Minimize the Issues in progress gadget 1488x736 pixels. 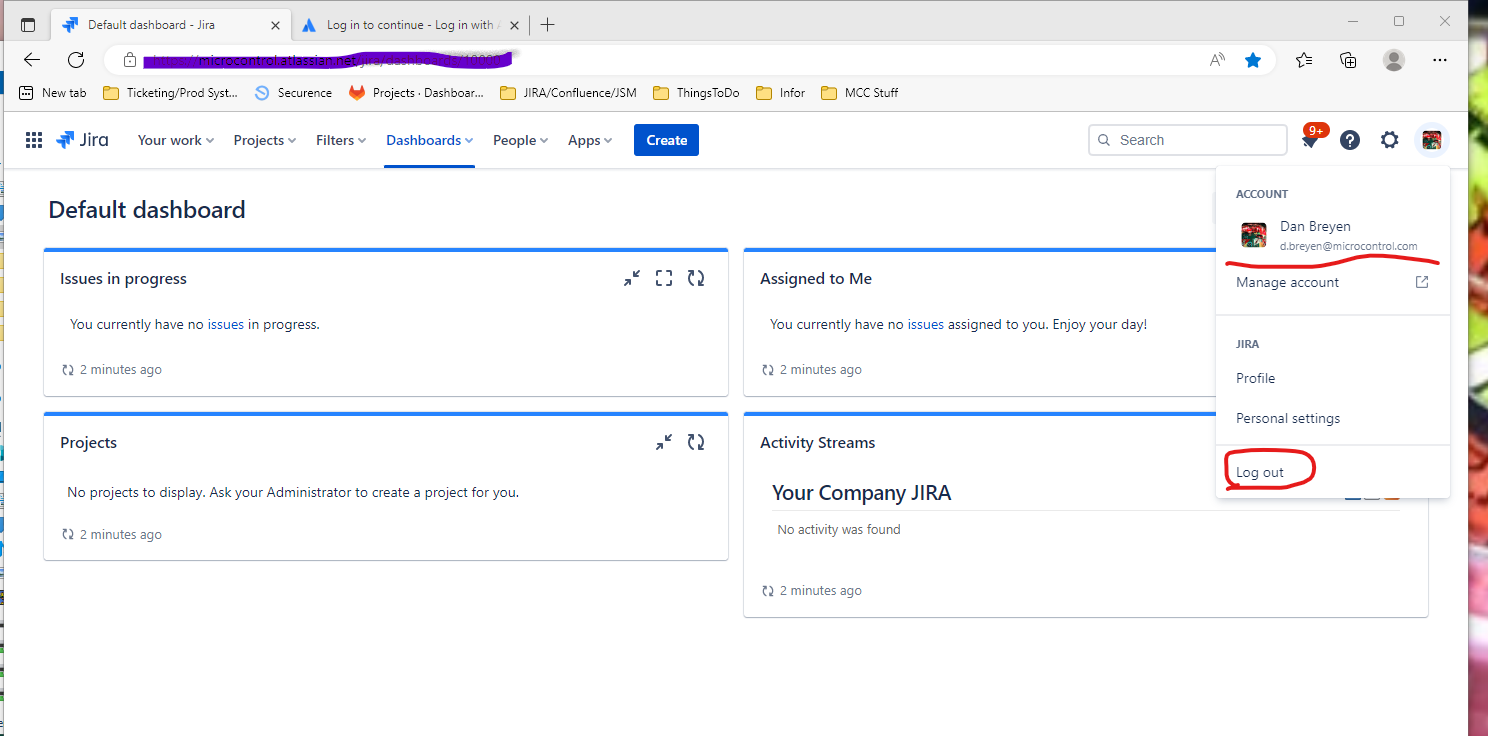632,279
